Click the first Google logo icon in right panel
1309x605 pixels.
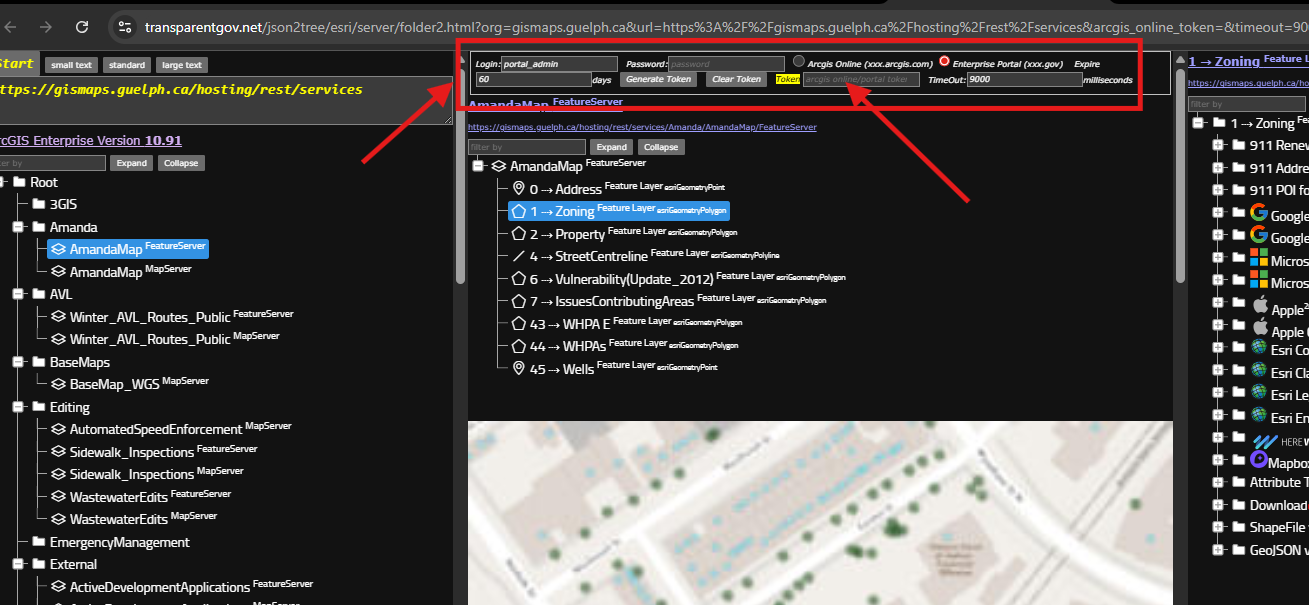(x=1258, y=212)
